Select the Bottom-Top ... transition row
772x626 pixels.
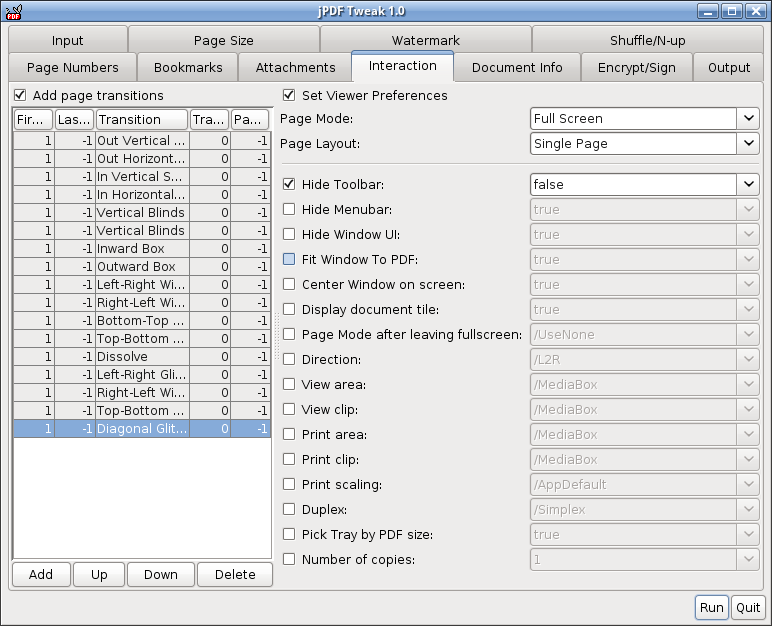pos(142,321)
